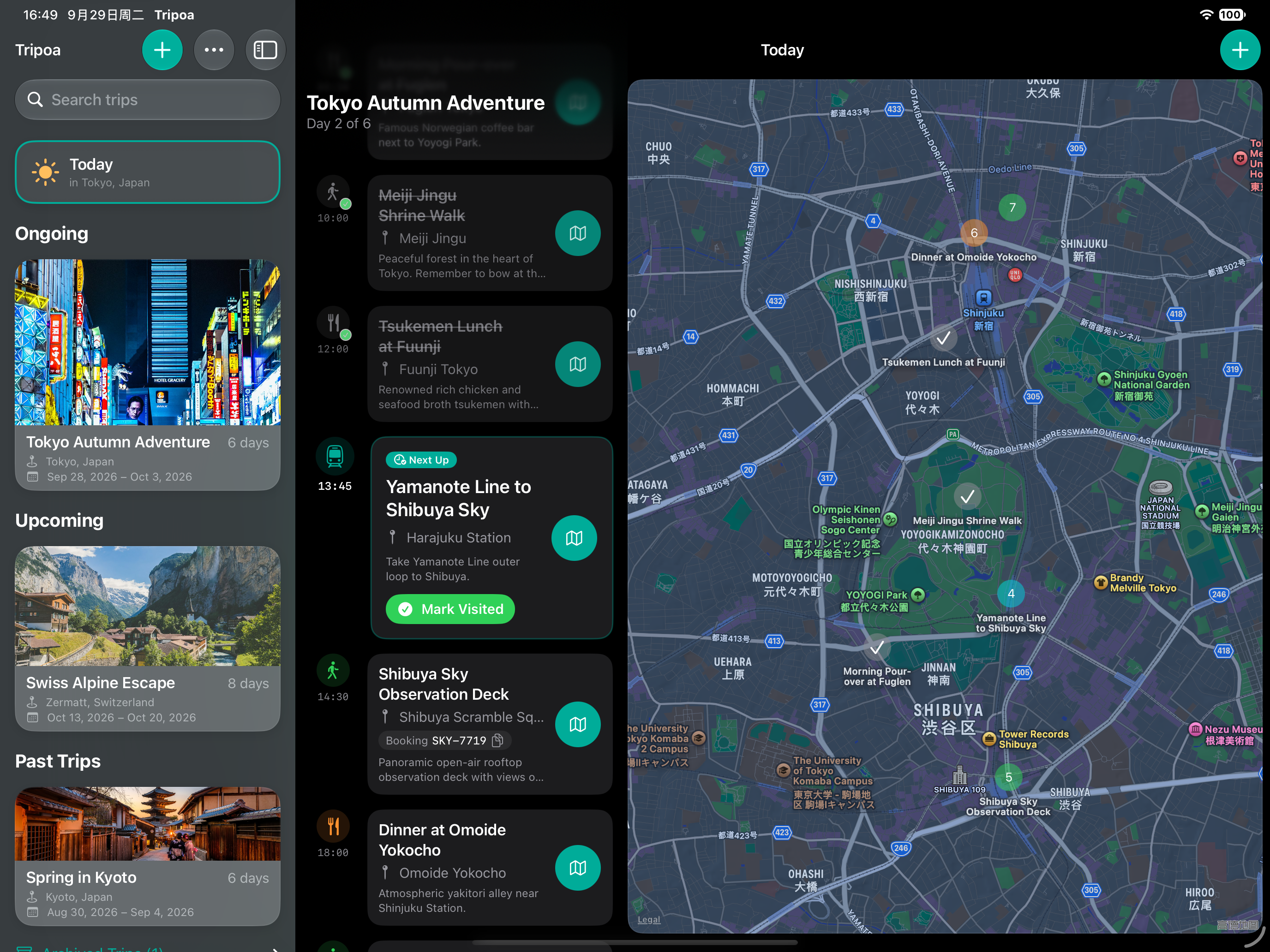Click the train icon at 13:45
1270x952 pixels.
335,456
